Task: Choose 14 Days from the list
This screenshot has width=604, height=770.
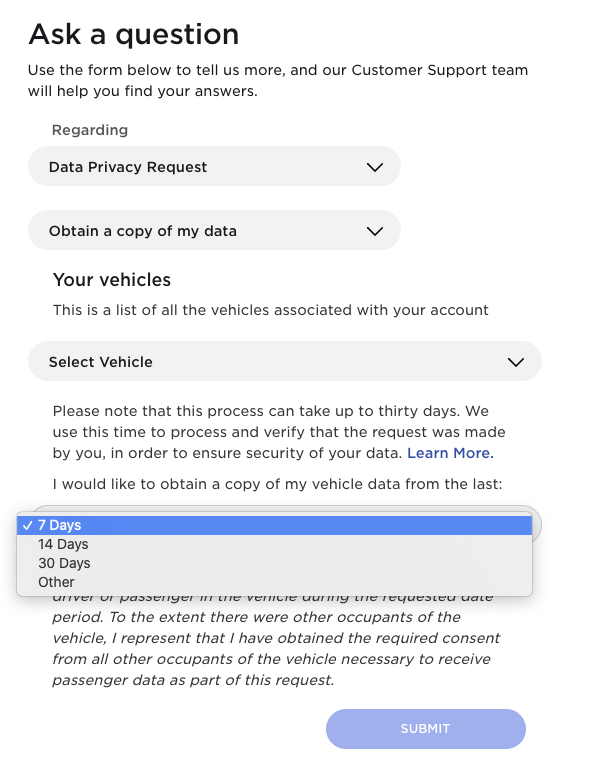Action: (63, 544)
